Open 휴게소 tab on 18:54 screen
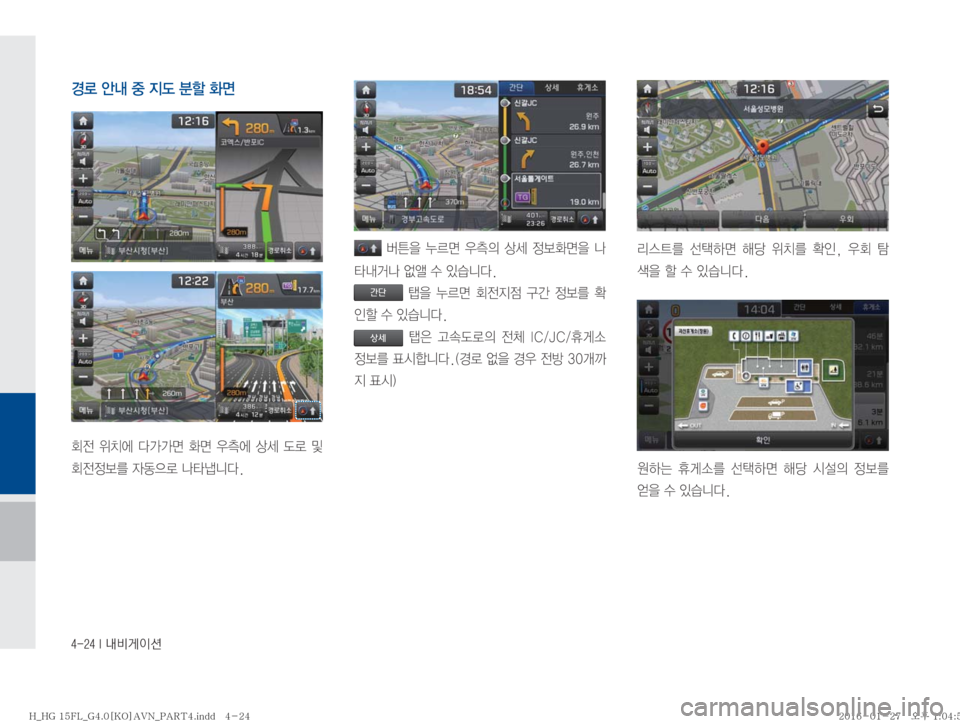Viewport: 960px width, 724px height. (587, 88)
